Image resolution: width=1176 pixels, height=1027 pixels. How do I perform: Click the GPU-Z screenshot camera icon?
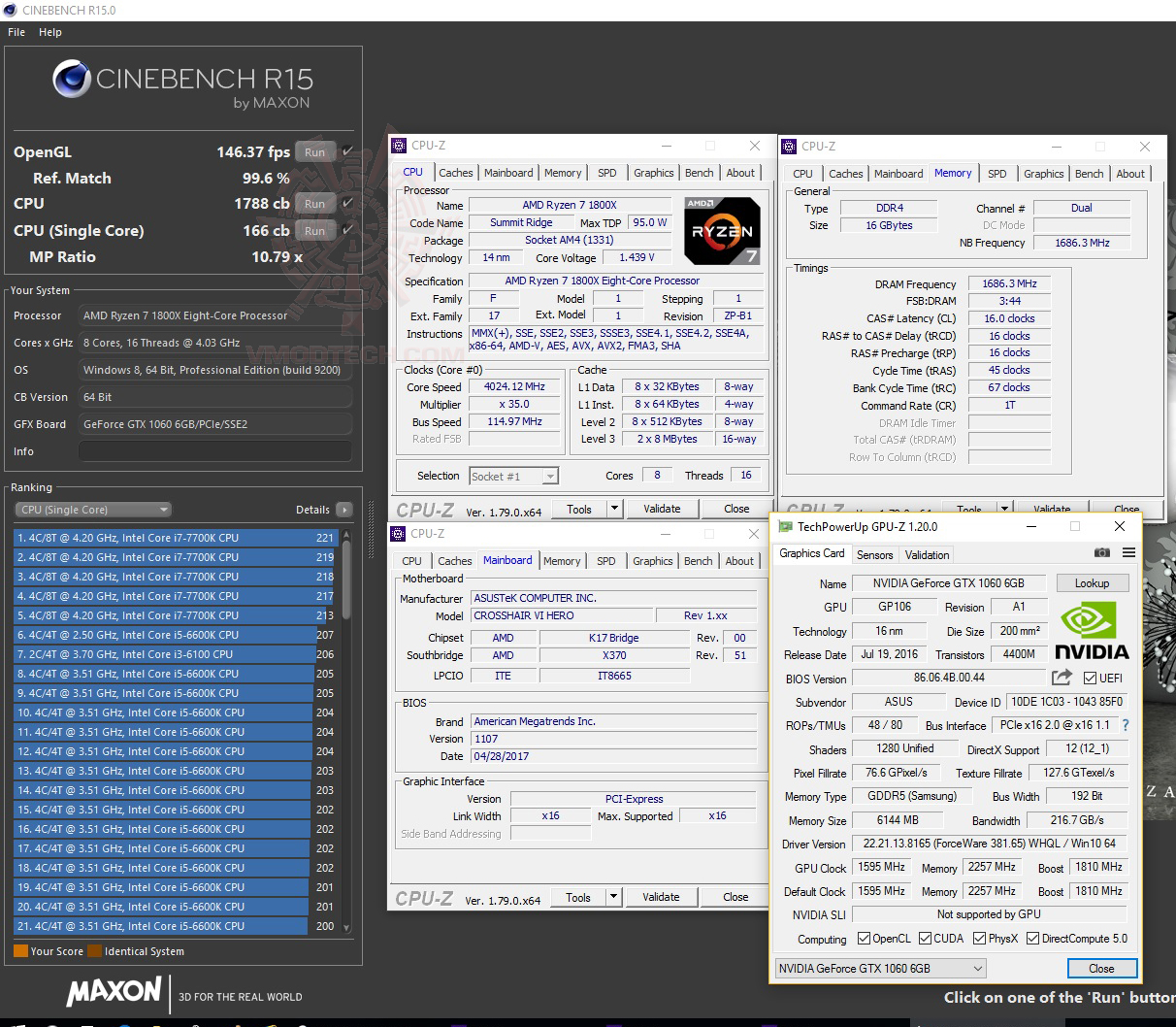point(1101,552)
